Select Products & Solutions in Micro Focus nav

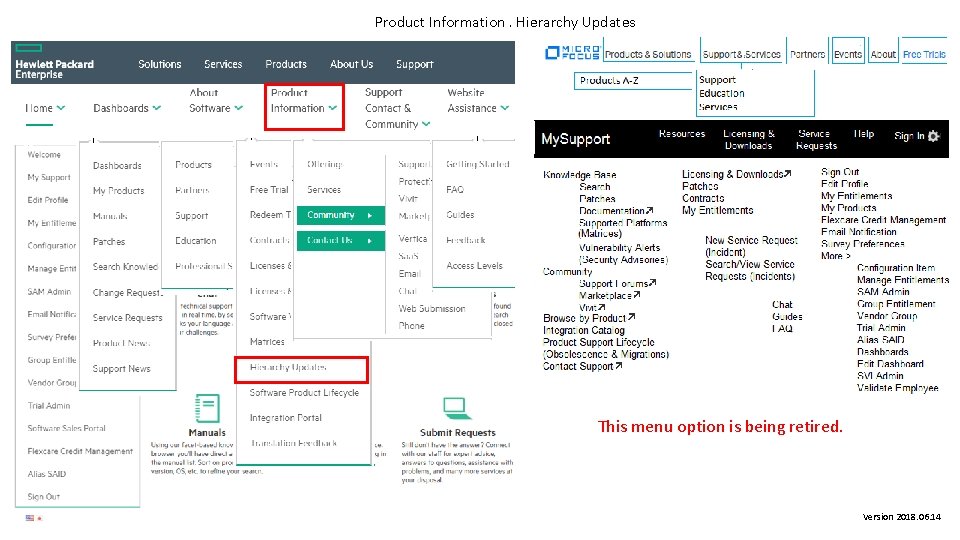click(648, 54)
